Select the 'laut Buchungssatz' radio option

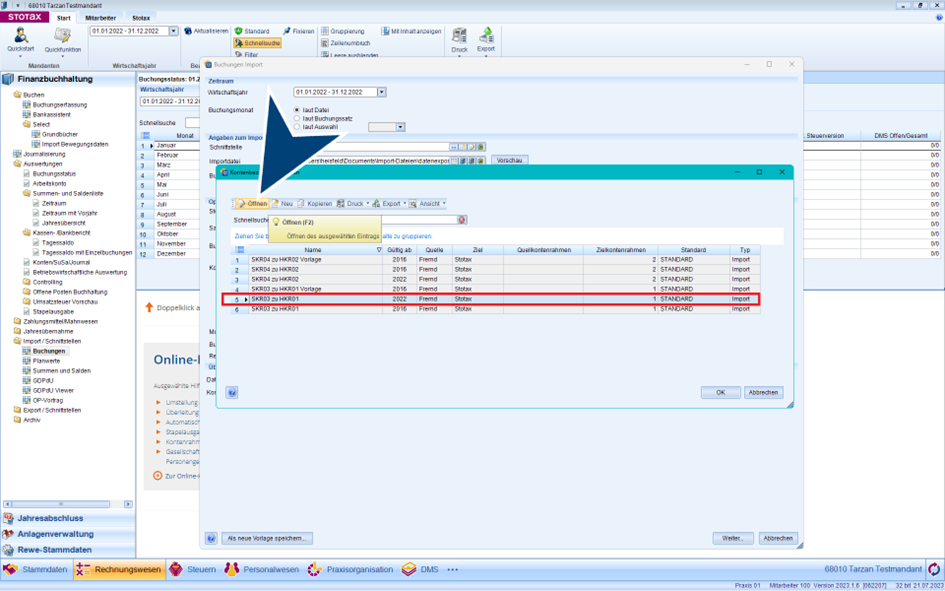pyautogui.click(x=297, y=119)
